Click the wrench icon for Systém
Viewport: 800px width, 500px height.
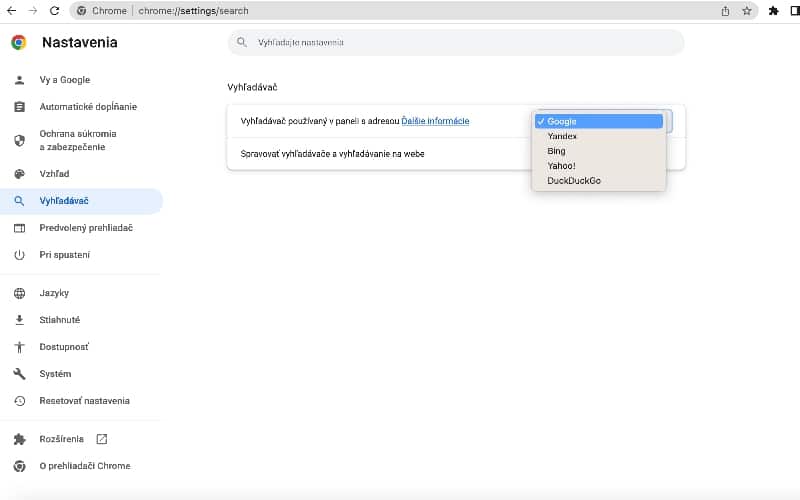click(19, 374)
